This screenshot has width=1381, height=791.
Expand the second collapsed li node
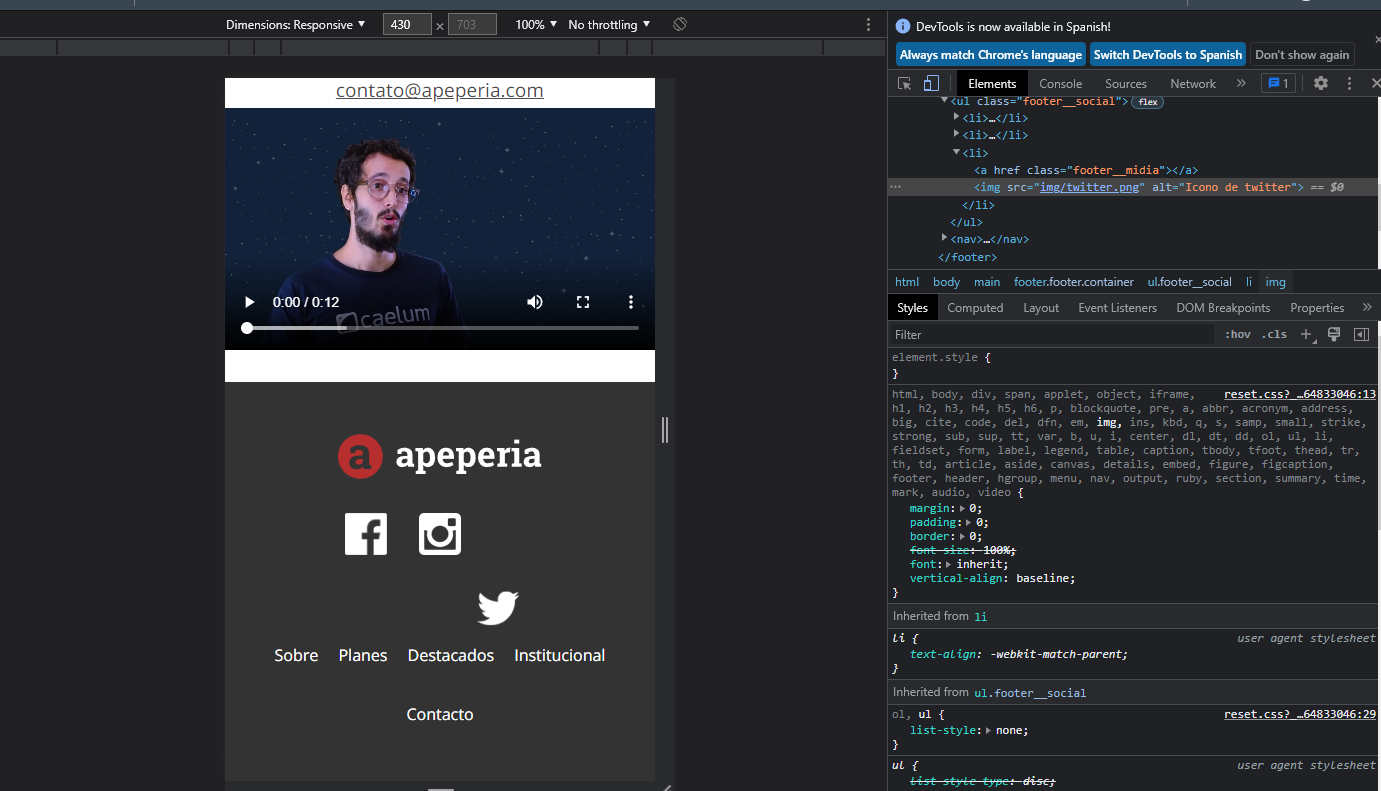[x=957, y=134]
